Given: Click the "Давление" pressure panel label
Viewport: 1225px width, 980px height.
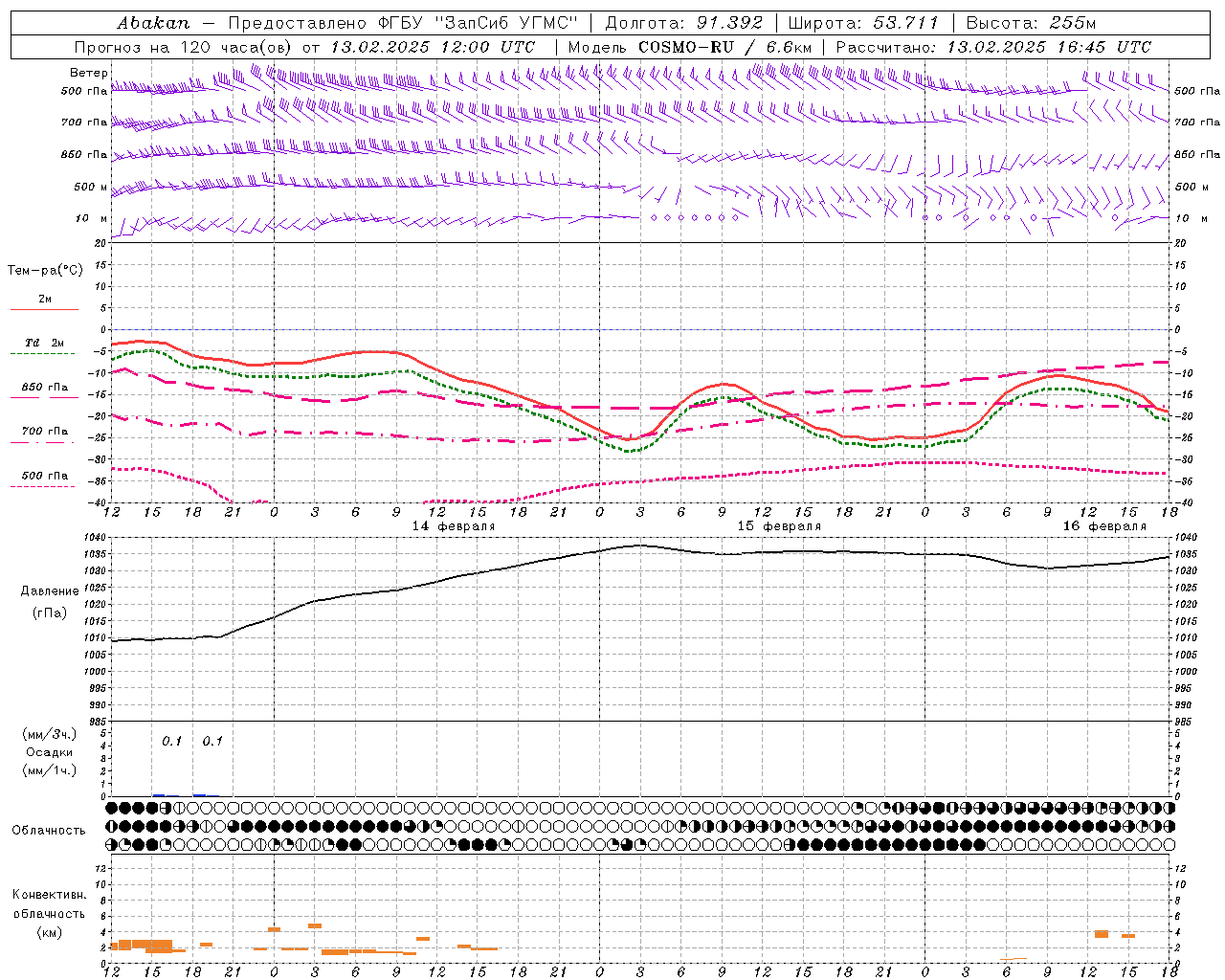Looking at the screenshot, I should pos(50,591).
